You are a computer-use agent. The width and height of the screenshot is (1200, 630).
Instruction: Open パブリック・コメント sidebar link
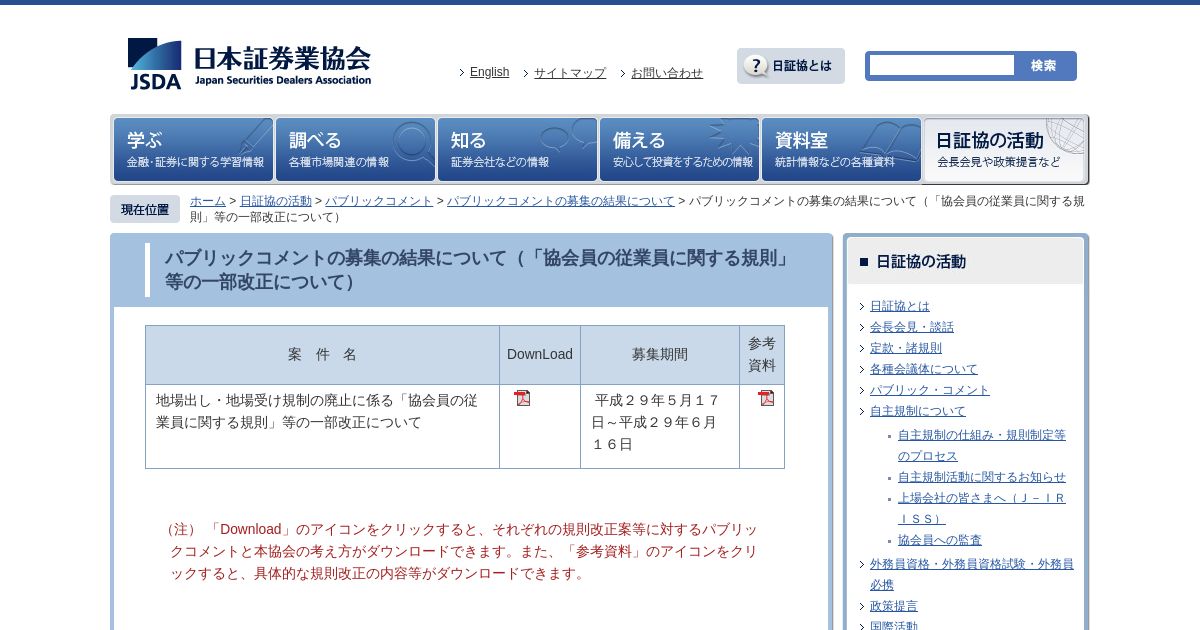[x=930, y=390]
